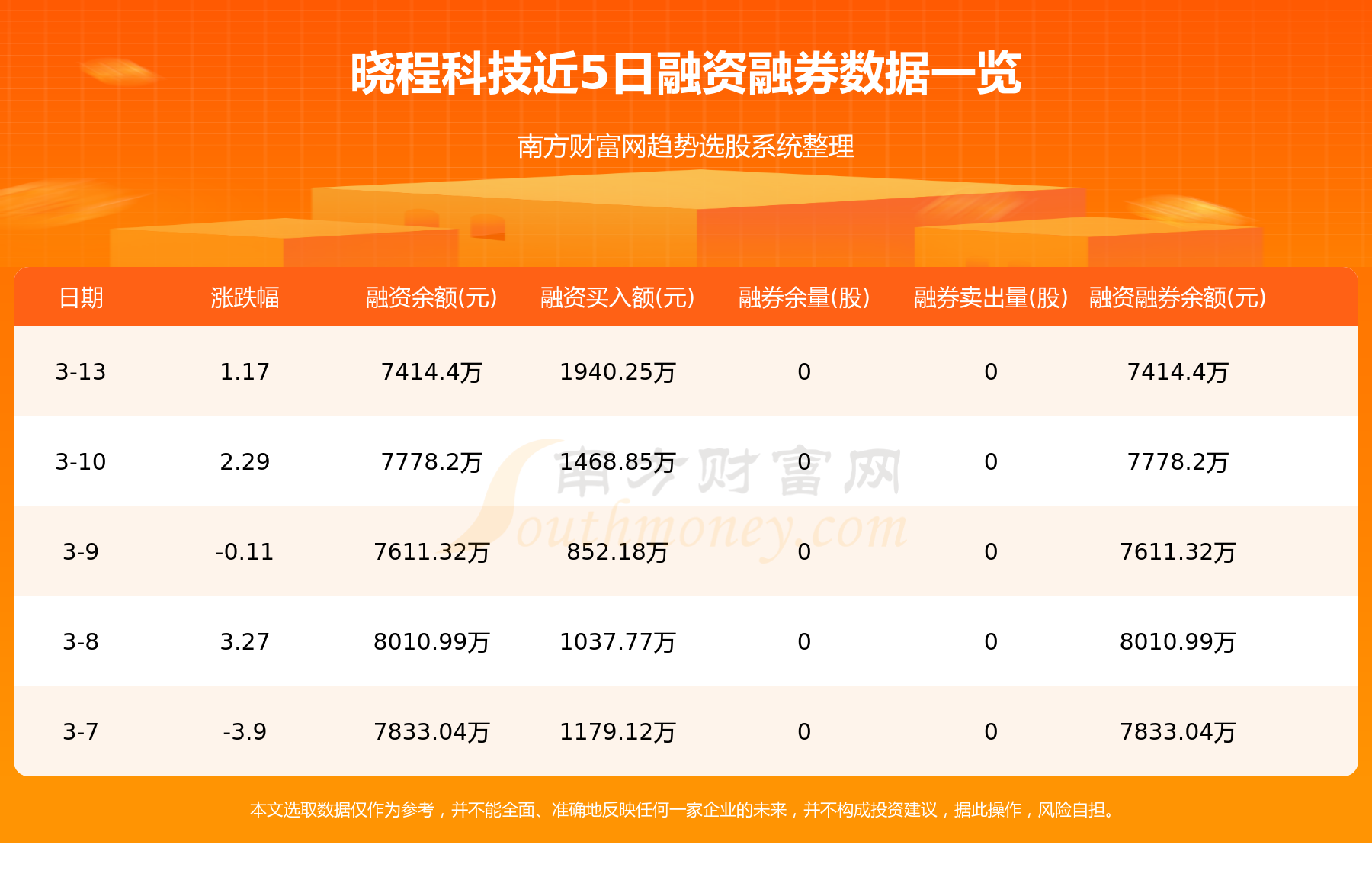Screen dimensions: 1372x877
Task: Select the date cell 3-13
Action: (x=81, y=371)
